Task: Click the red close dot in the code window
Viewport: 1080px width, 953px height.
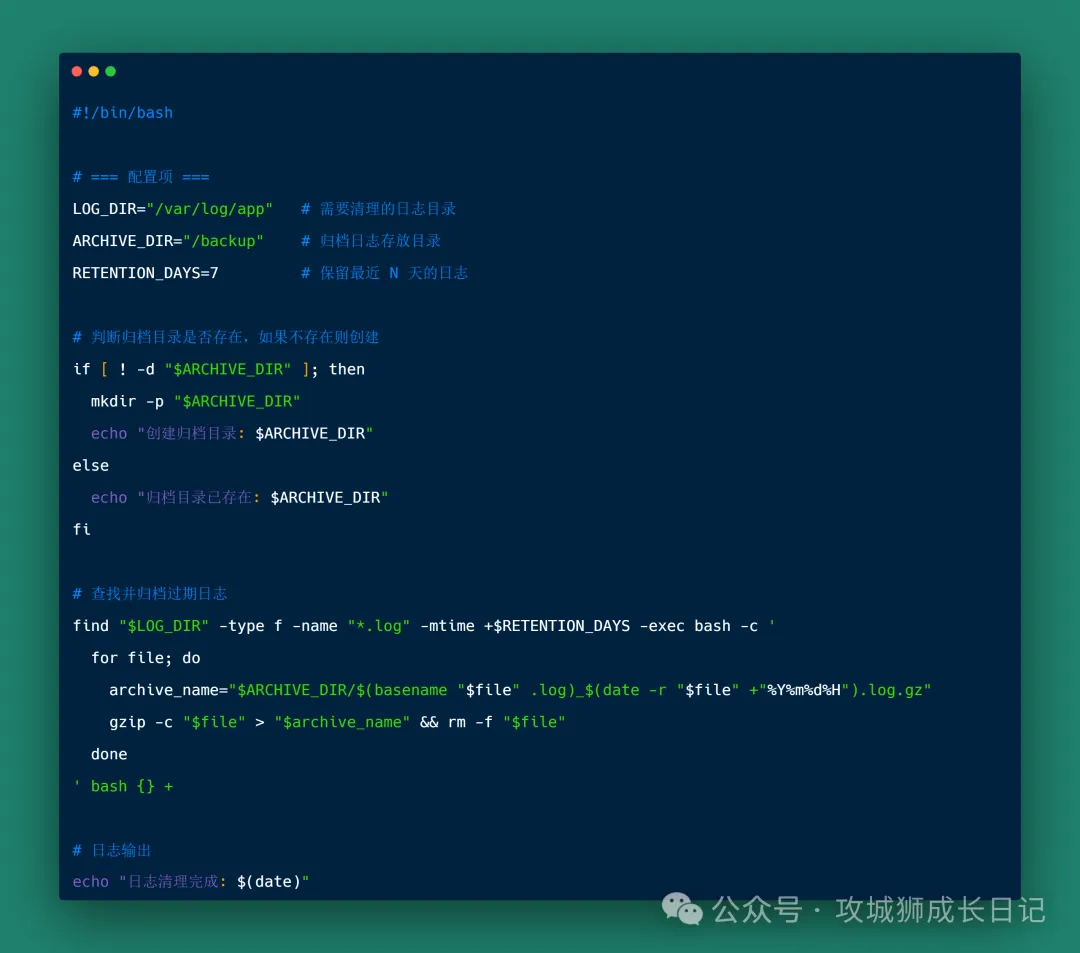Action: (77, 71)
